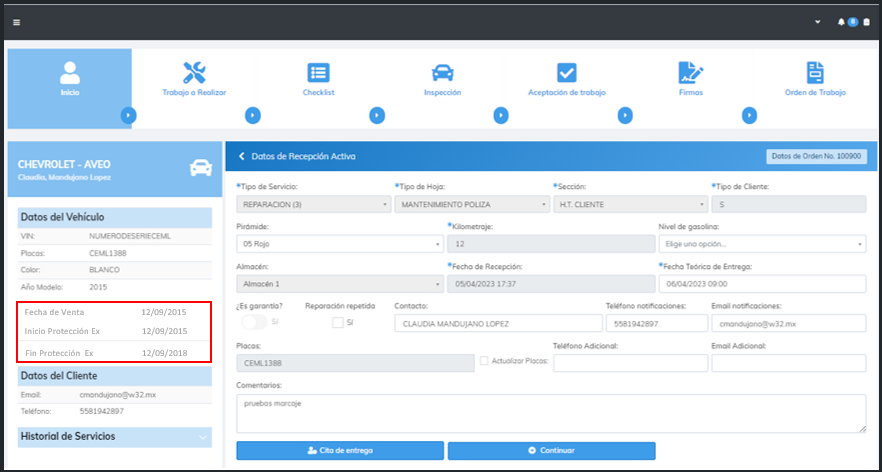The height and width of the screenshot is (472, 882).
Task: Switch to the Firmas tab
Action: click(x=691, y=88)
